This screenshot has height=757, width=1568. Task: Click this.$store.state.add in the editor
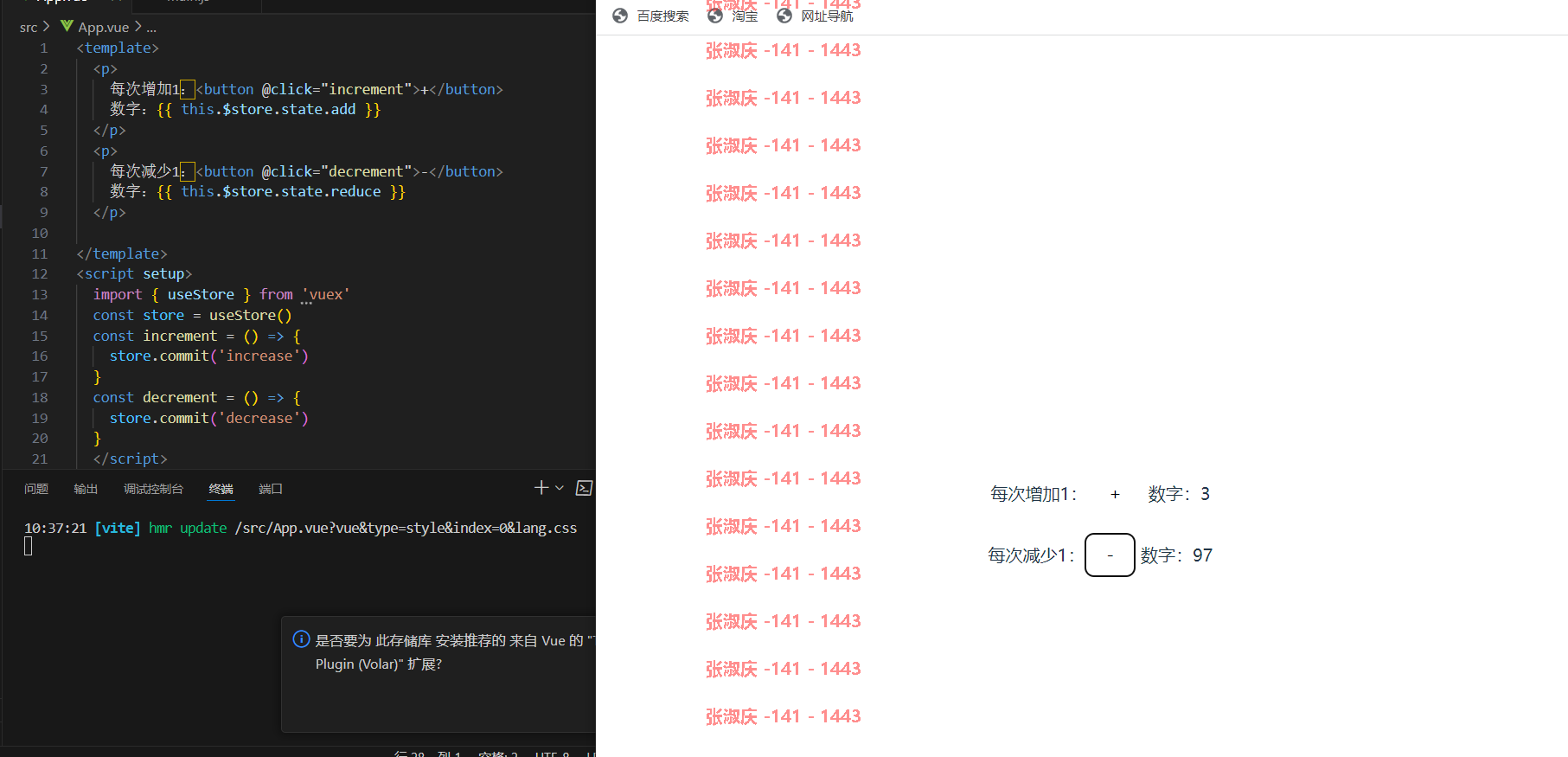tap(268, 109)
